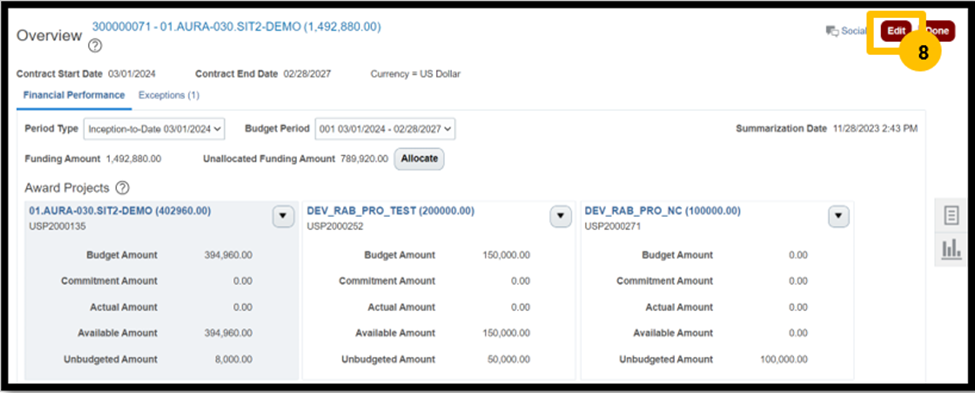The image size is (975, 393).
Task: Expand actions menu for 01.AURA-030.SIT2-DEMO project card
Action: (283, 216)
